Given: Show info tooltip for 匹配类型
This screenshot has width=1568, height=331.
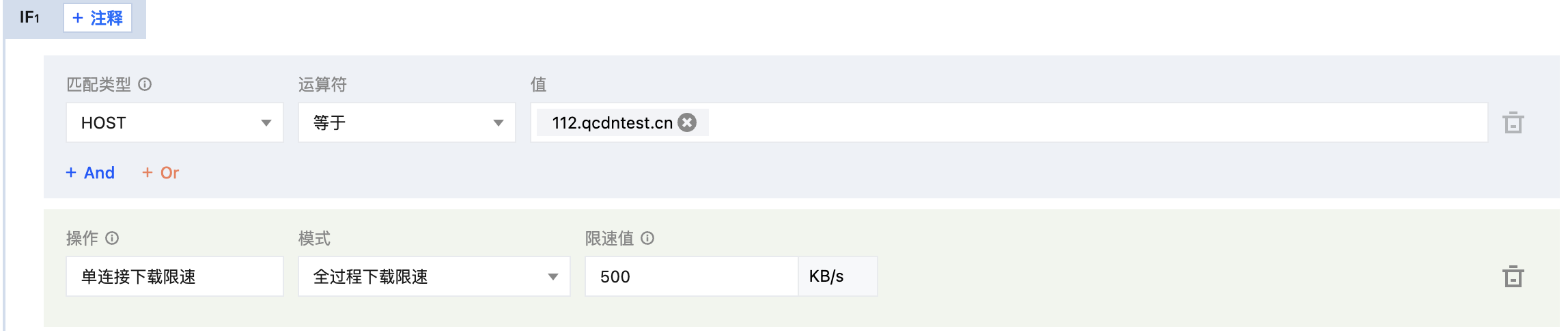Looking at the screenshot, I should (x=145, y=84).
